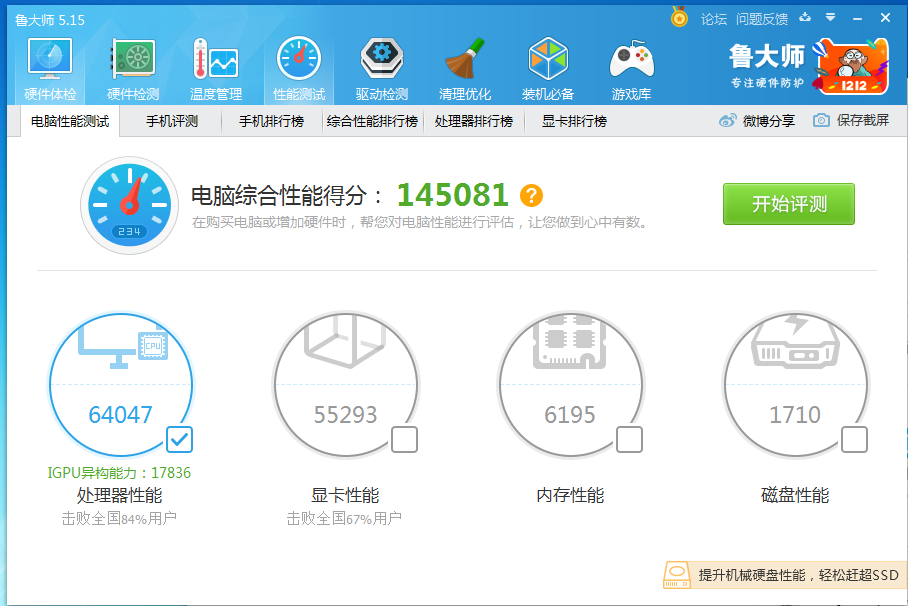Click the orange question mark beside score

tap(531, 196)
